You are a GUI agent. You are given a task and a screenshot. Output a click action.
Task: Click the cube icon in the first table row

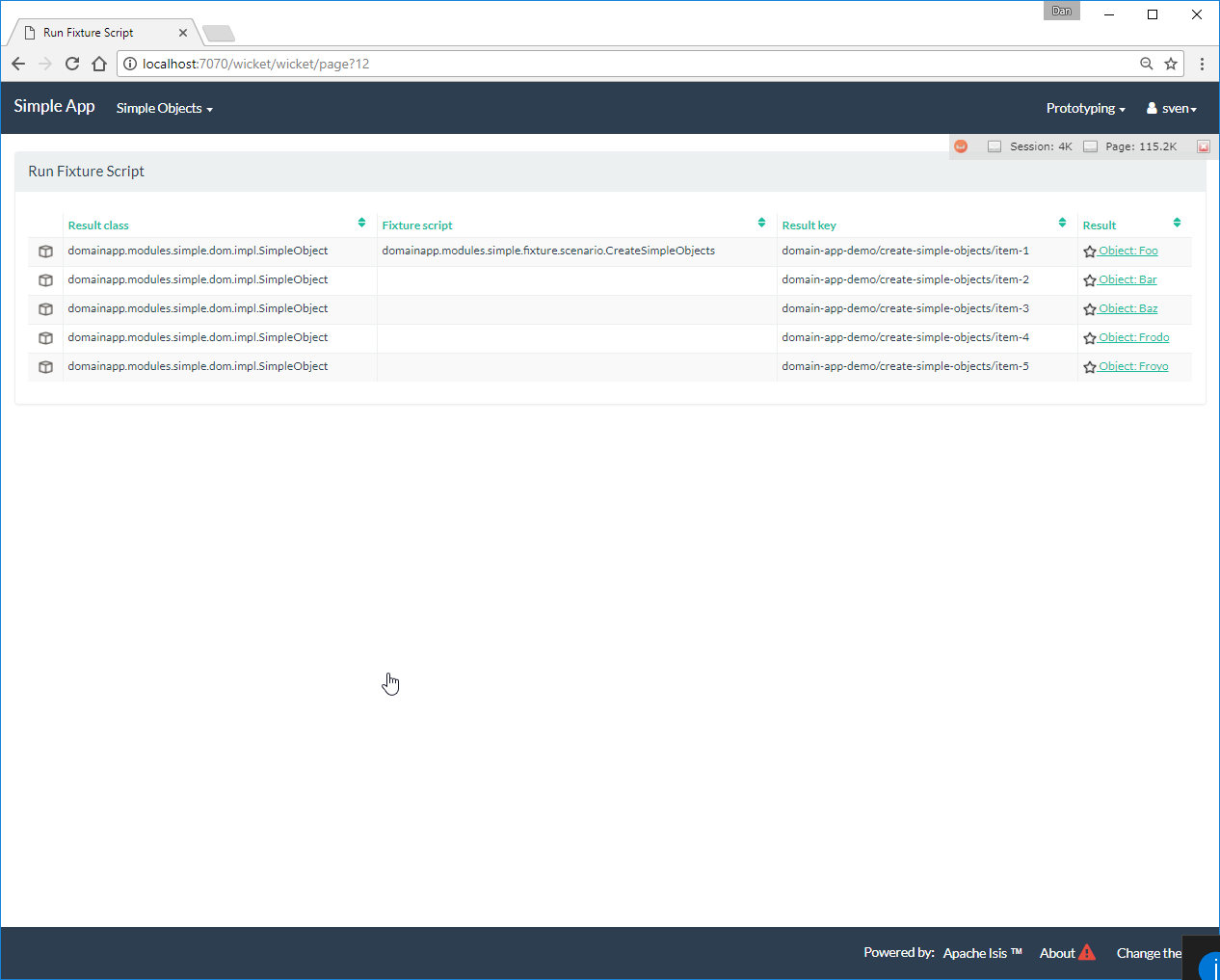click(45, 252)
